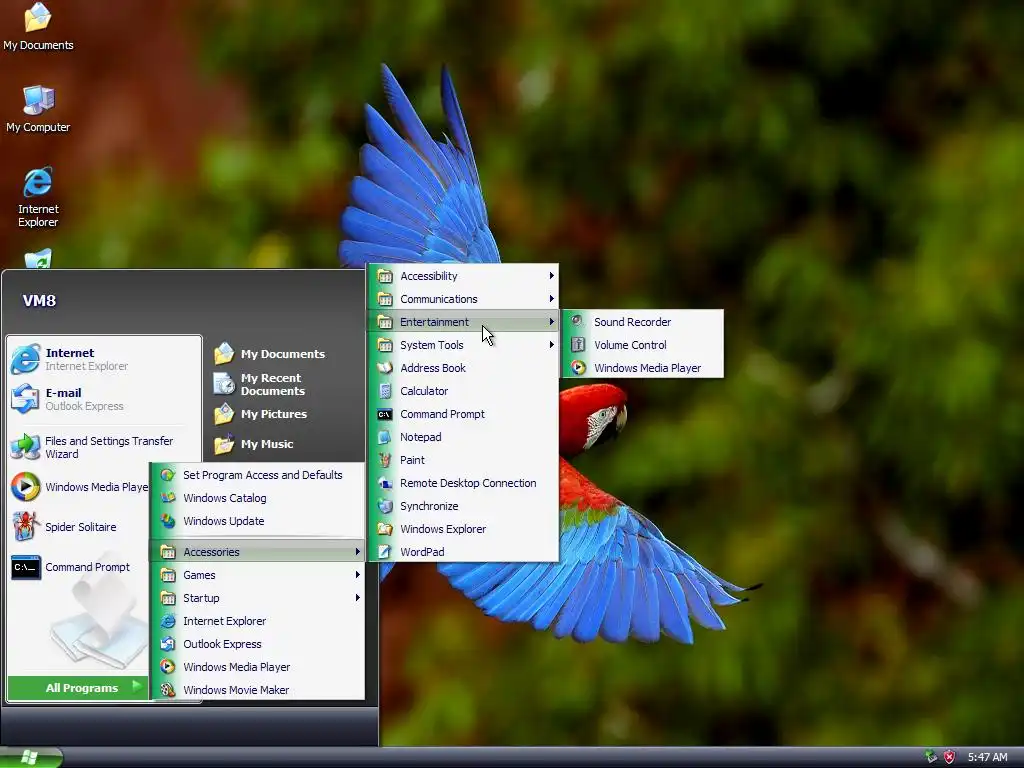Image resolution: width=1024 pixels, height=768 pixels.
Task: Open Windows Catalog icon
Action: click(168, 498)
